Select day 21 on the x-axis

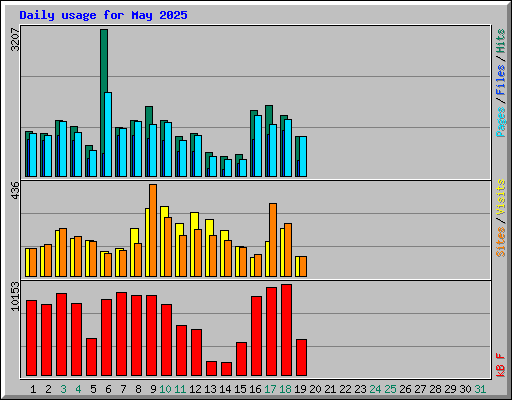click(x=330, y=389)
